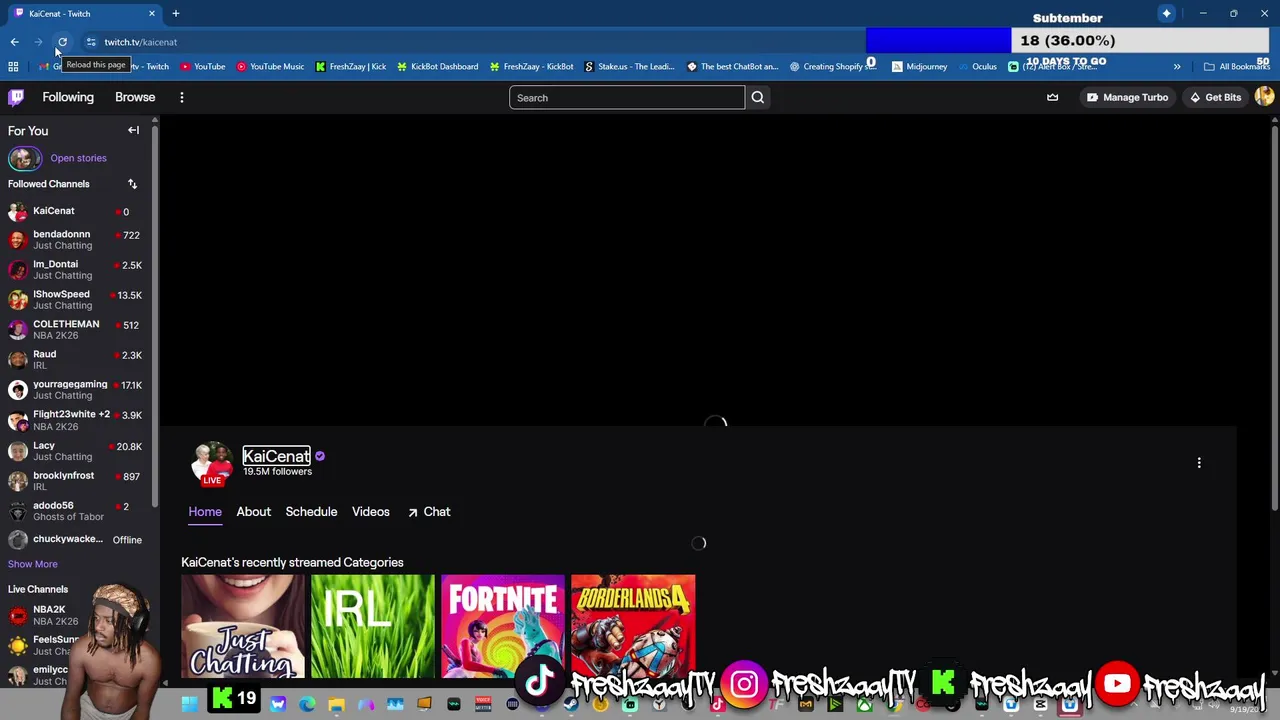Open the Gemini sparkle icon in title bar
Viewport: 1280px width, 720px height.
(1166, 13)
